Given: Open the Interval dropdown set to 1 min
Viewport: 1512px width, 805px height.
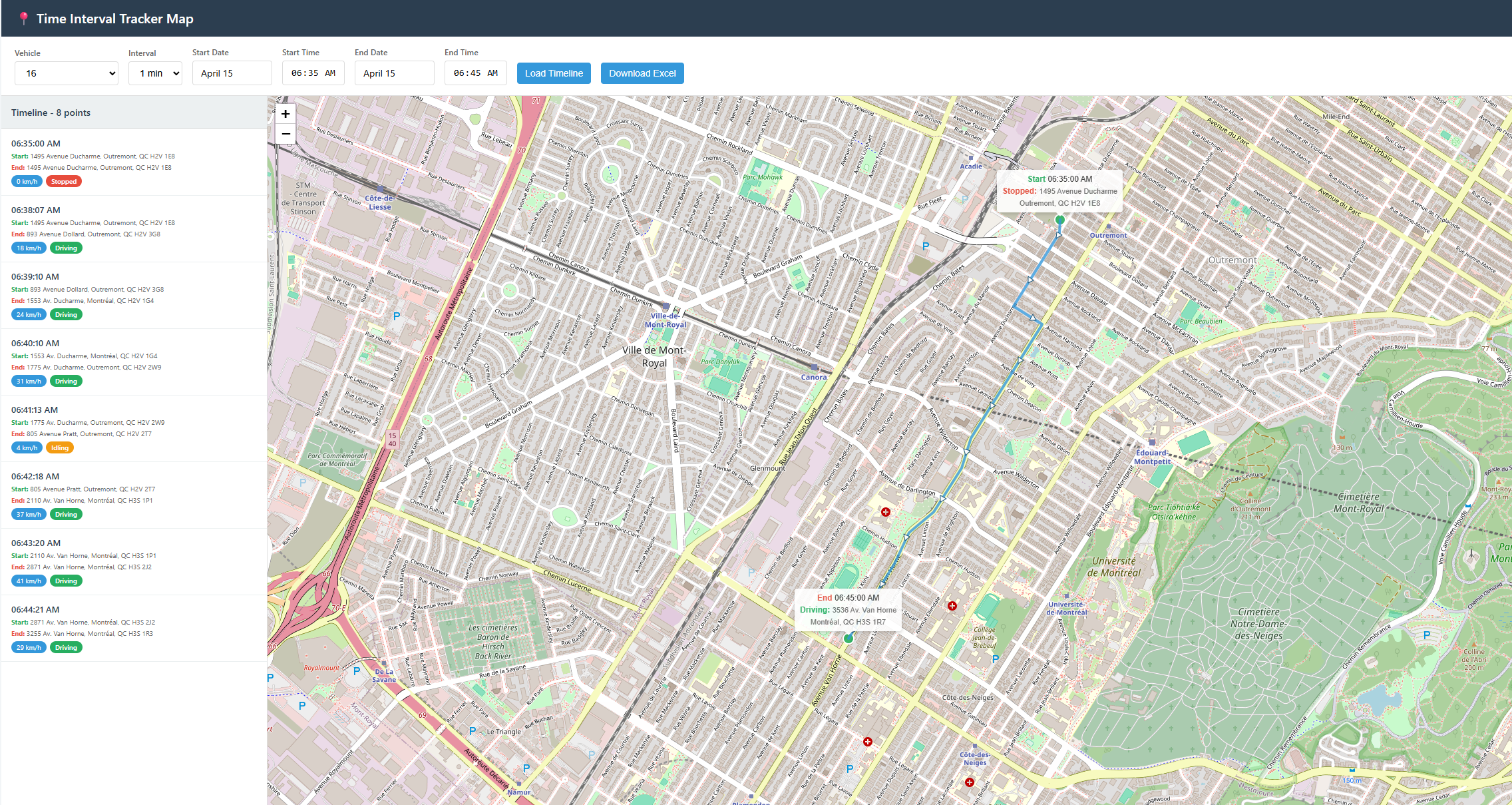Looking at the screenshot, I should 156,73.
